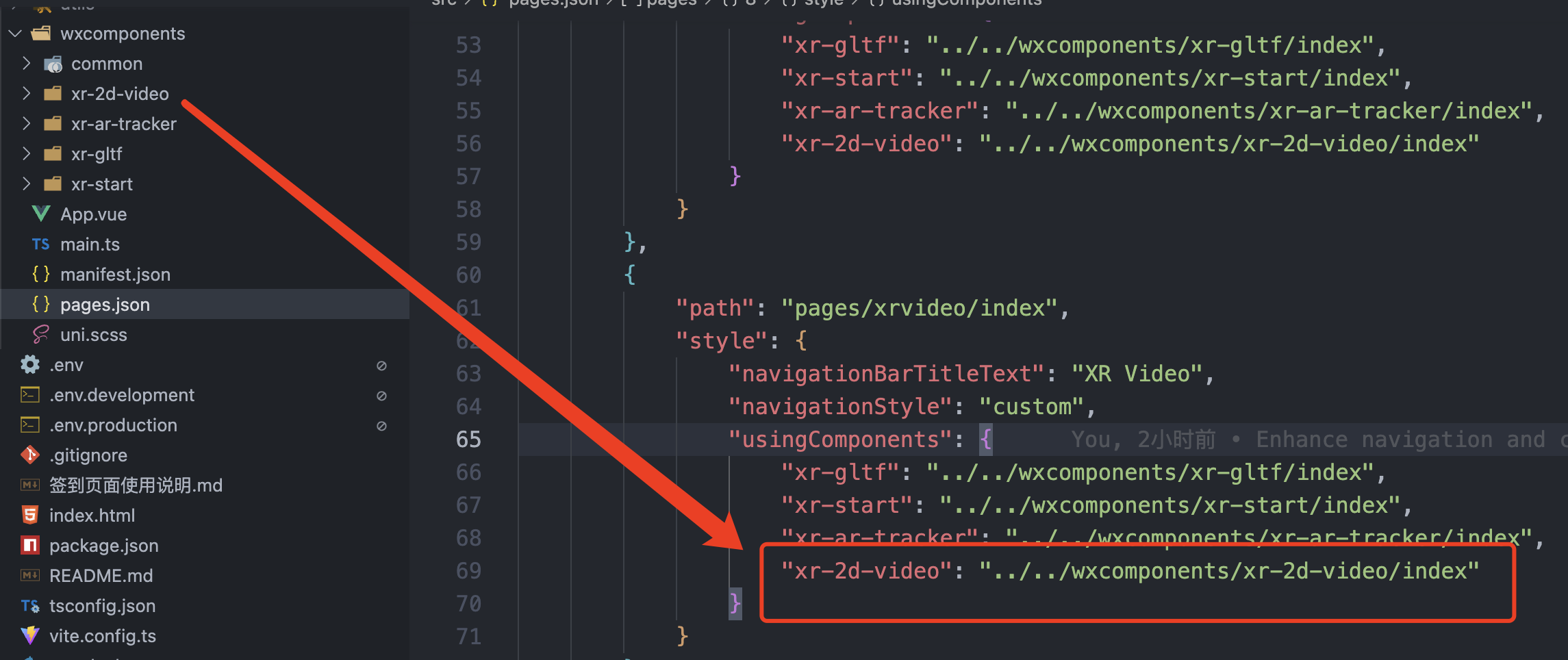The width and height of the screenshot is (1568, 660).
Task: Collapse the wxcomponents folder
Action: click(x=16, y=33)
